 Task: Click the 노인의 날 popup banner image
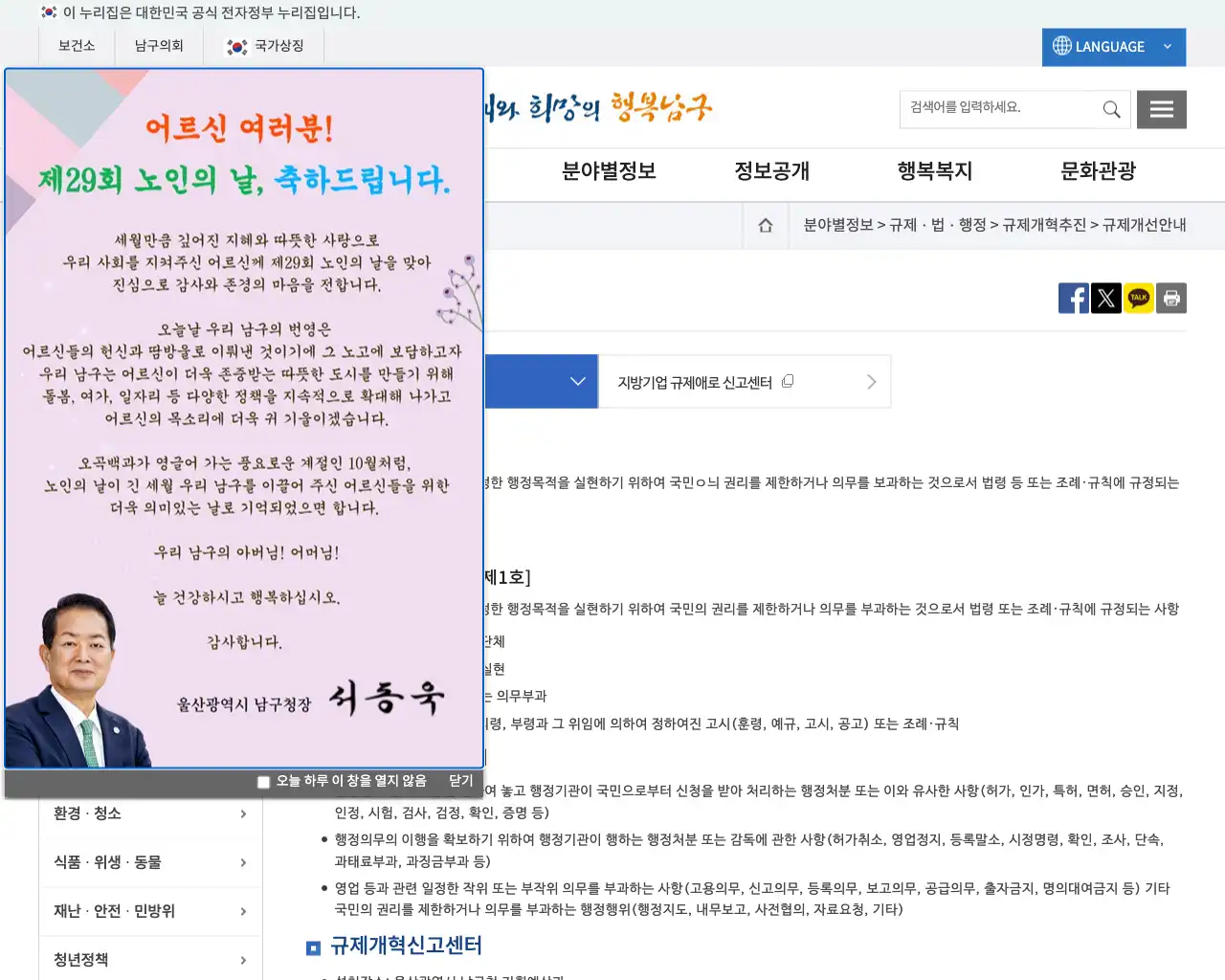244,418
